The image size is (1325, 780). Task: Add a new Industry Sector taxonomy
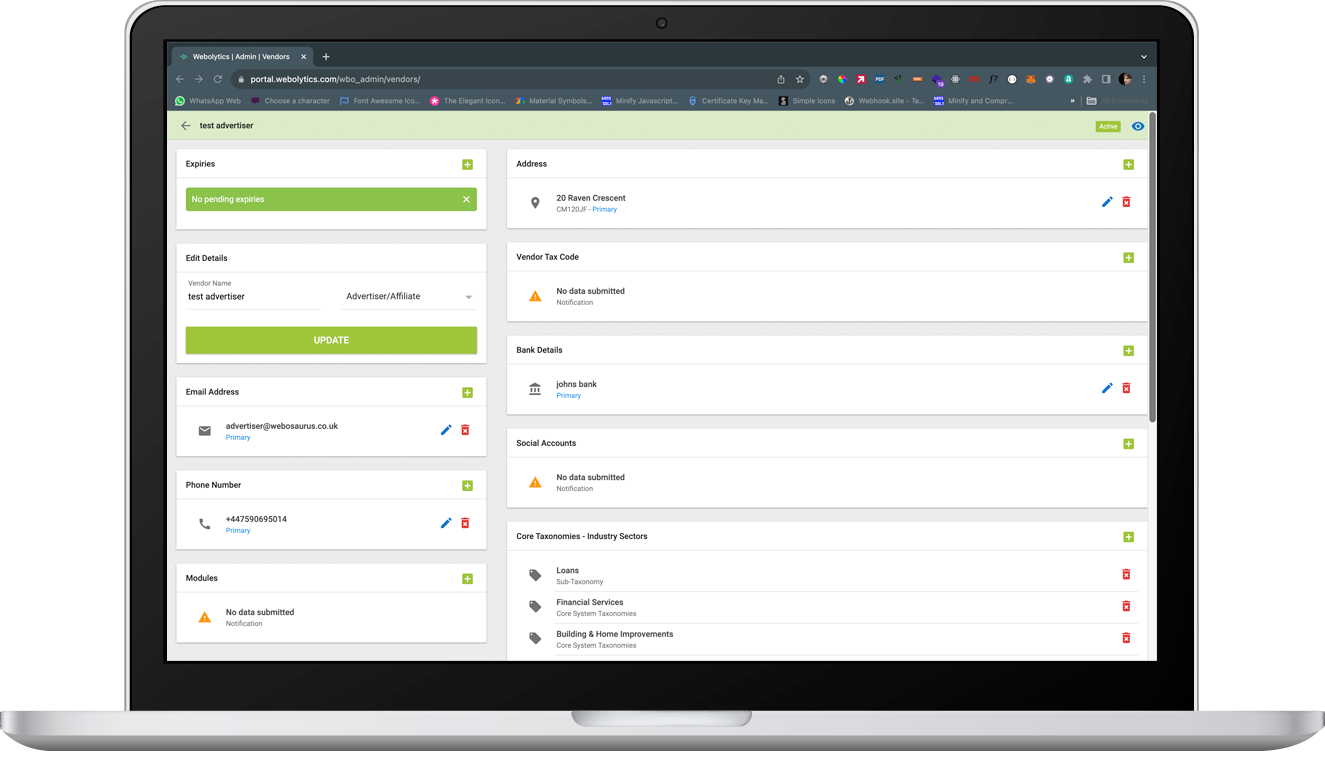click(1128, 536)
